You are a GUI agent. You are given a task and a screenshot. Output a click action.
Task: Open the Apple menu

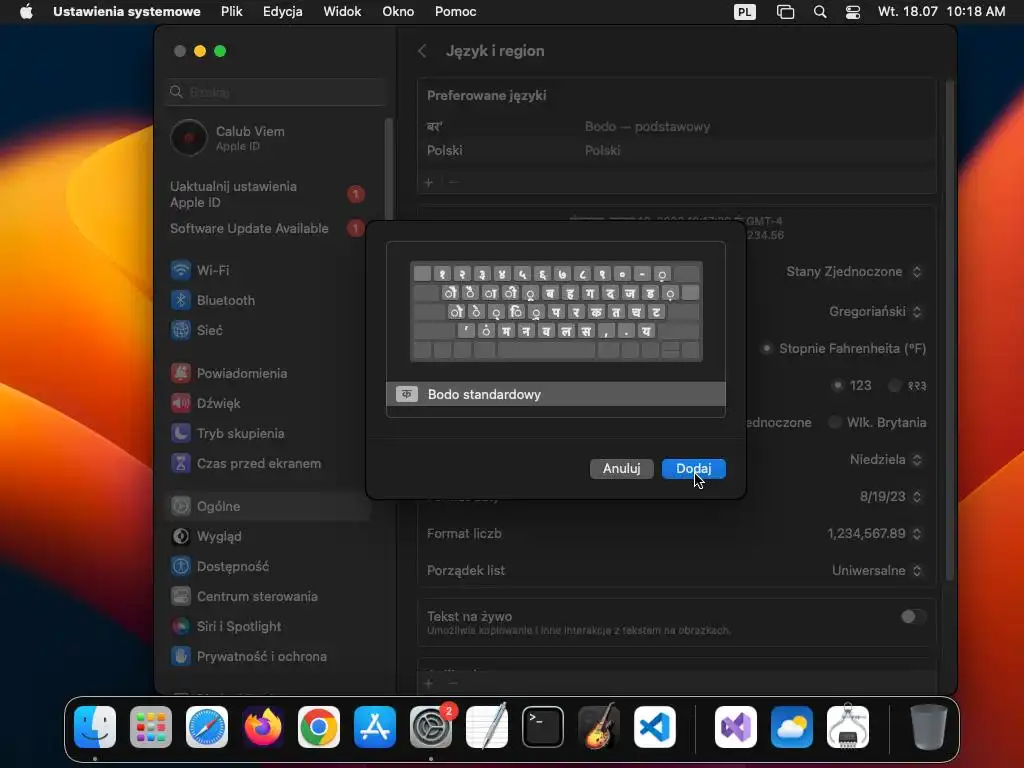tap(26, 12)
